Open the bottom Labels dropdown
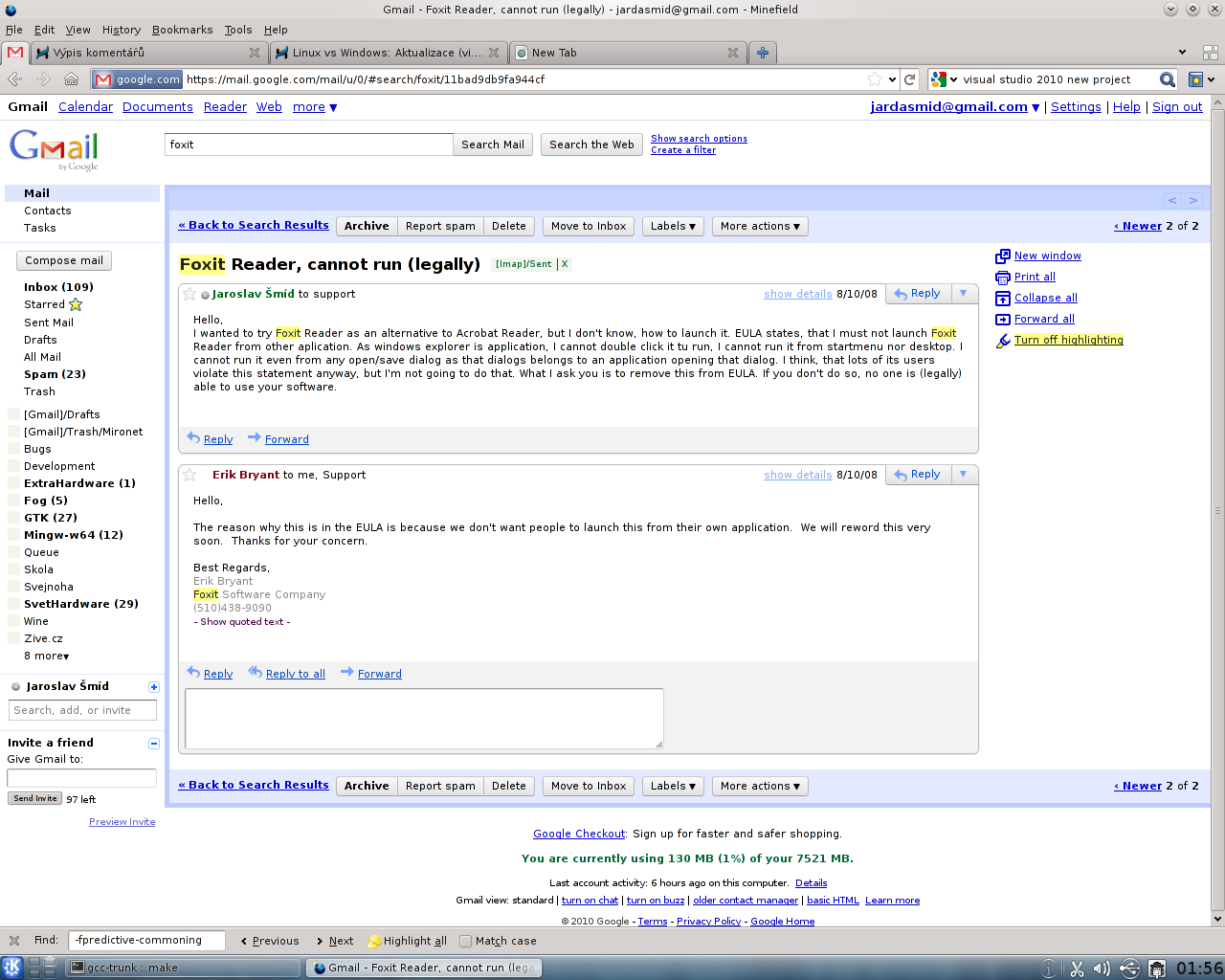The width and height of the screenshot is (1225, 980). 673,786
